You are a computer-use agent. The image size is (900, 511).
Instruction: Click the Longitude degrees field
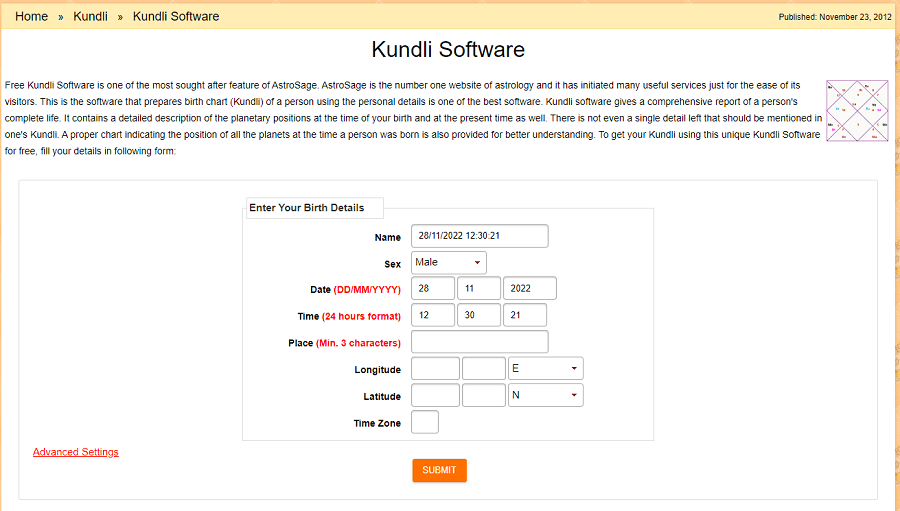click(x=435, y=369)
